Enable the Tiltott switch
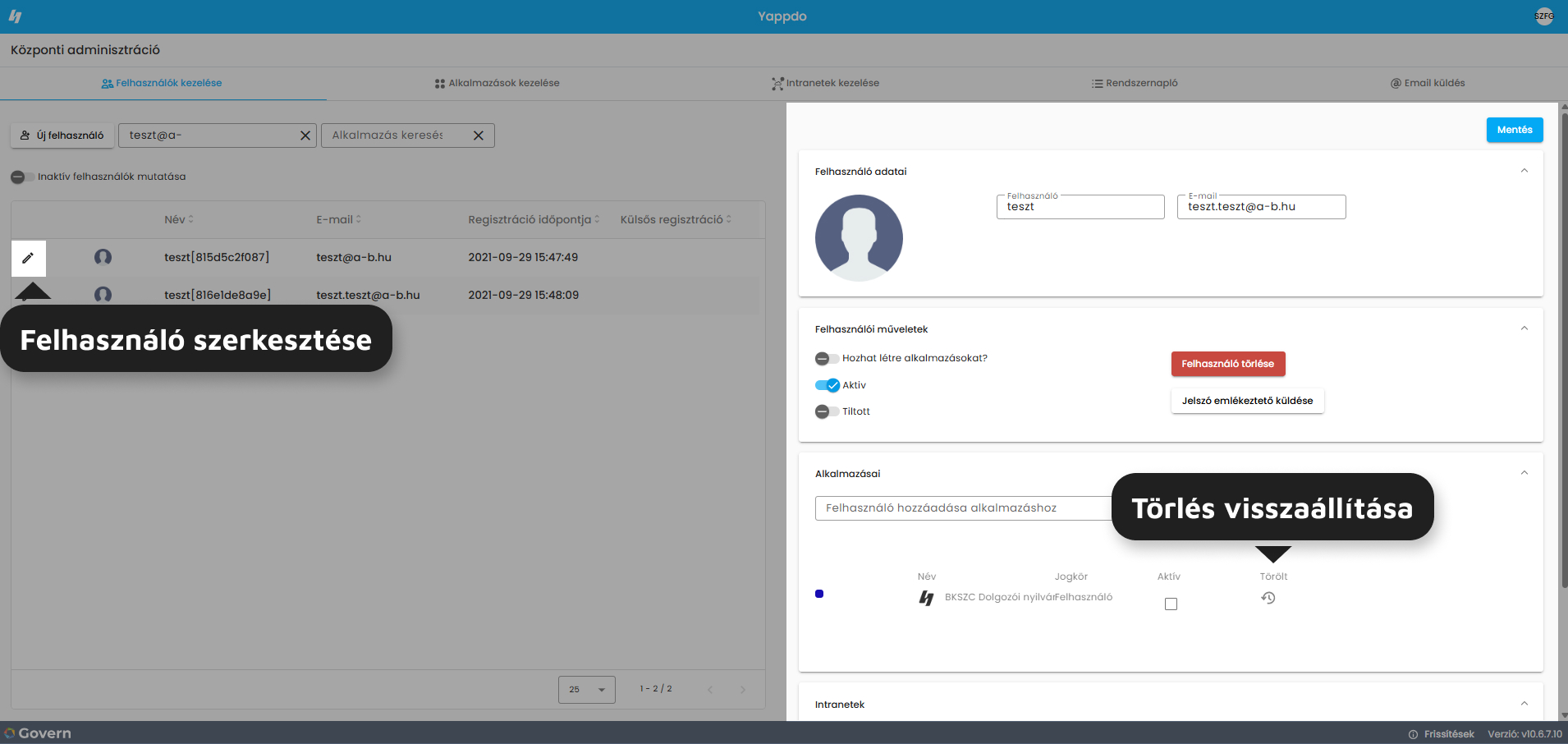This screenshot has width=1568, height=744. [827, 411]
